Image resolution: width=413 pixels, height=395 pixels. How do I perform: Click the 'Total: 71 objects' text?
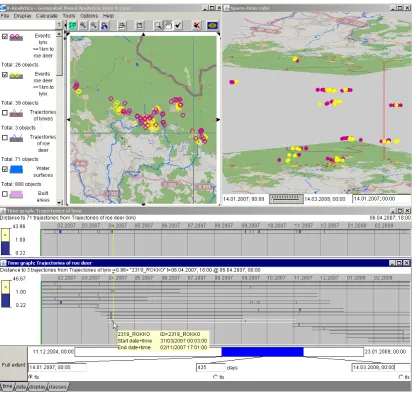pos(20,159)
